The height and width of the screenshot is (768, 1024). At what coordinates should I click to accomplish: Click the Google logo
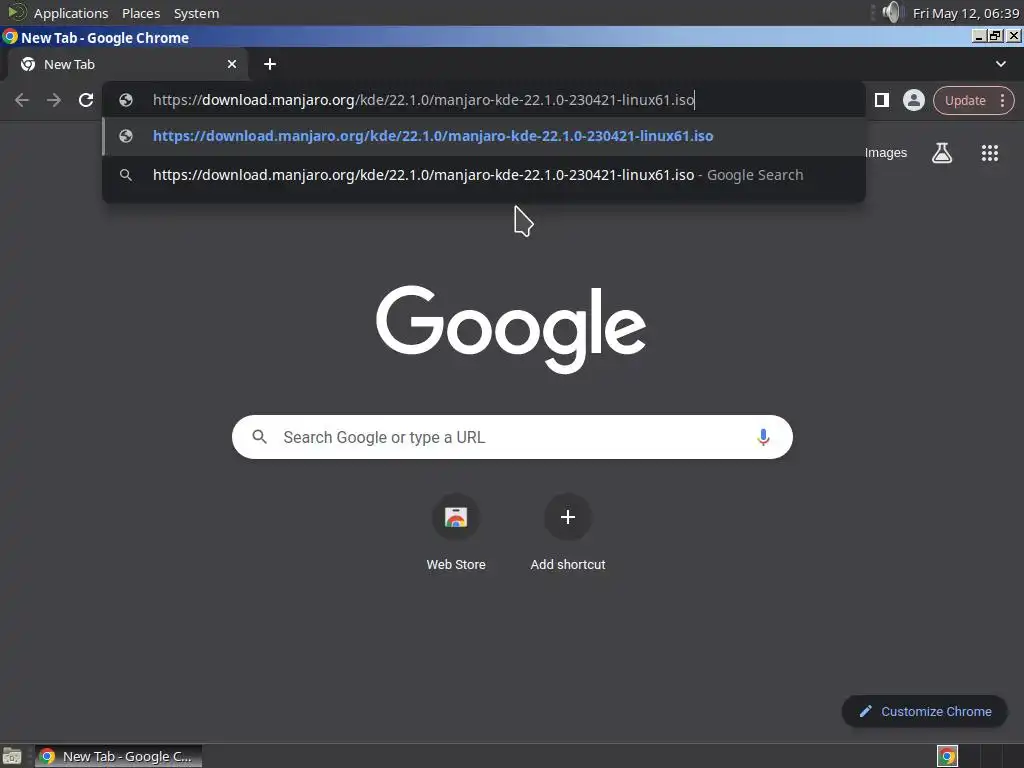pyautogui.click(x=511, y=328)
